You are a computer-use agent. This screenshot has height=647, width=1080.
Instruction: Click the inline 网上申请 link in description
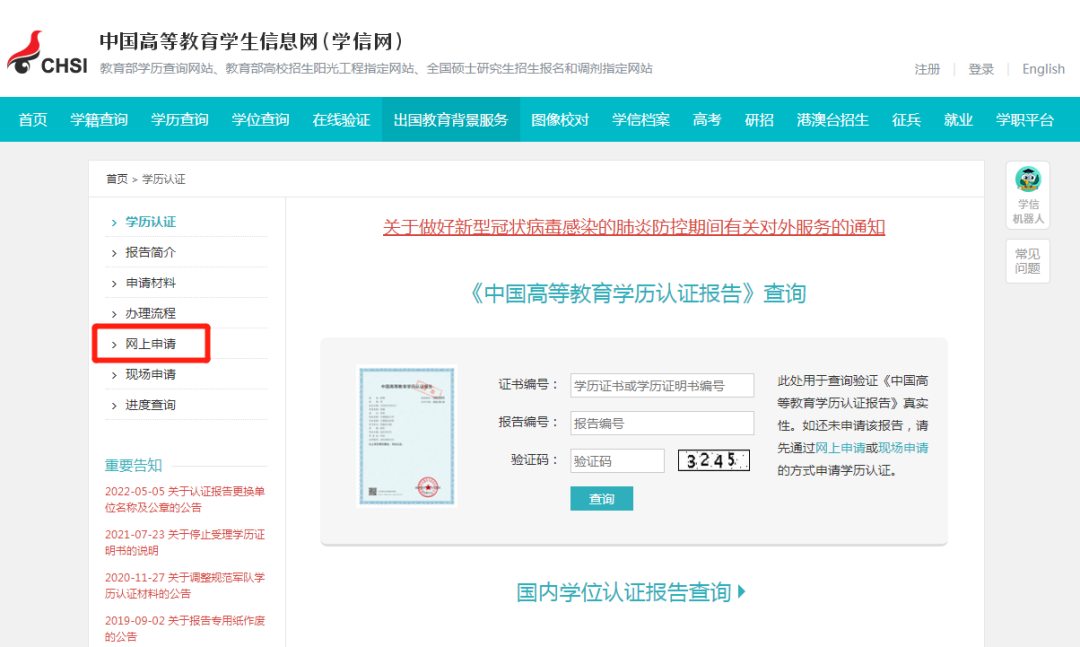pos(840,448)
